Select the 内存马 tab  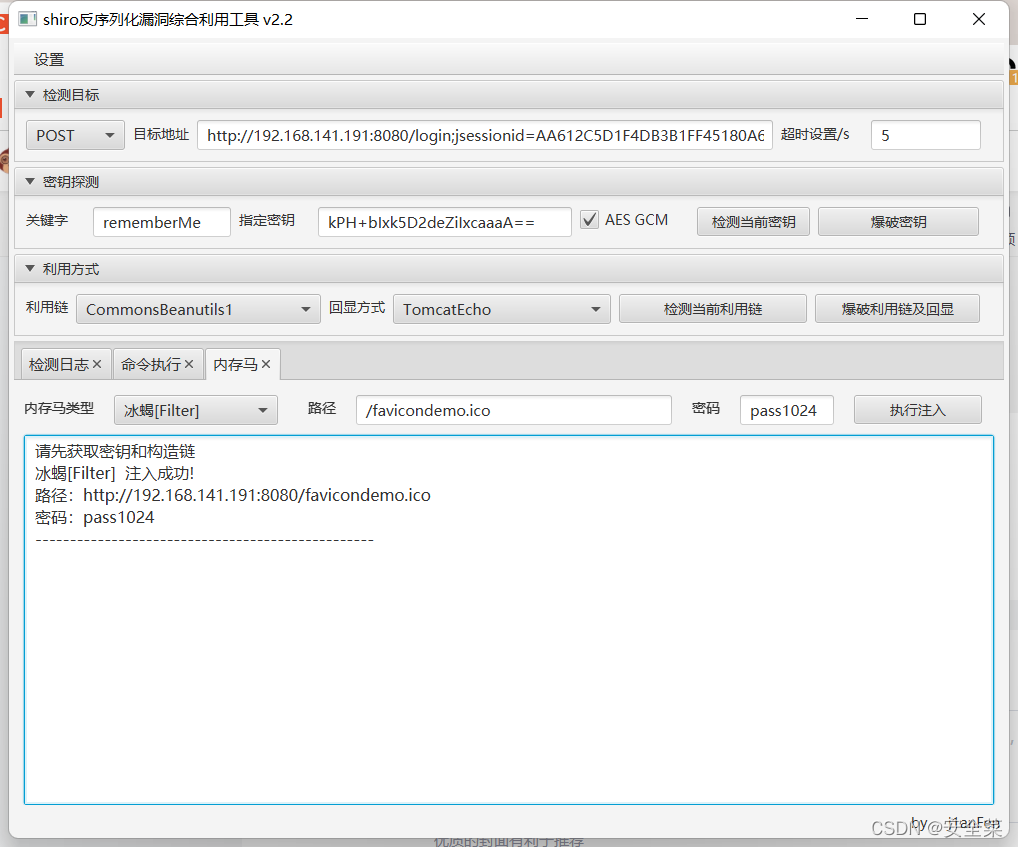point(235,365)
